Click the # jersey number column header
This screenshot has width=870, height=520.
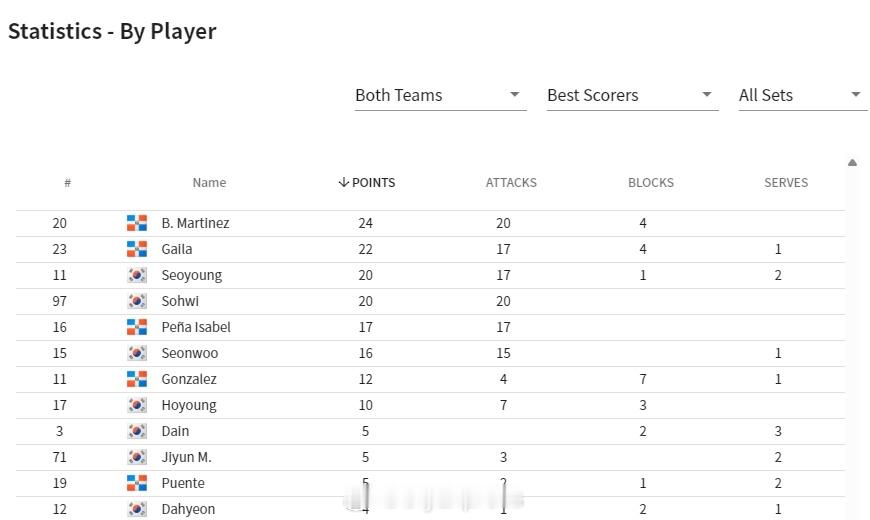[x=67, y=183]
